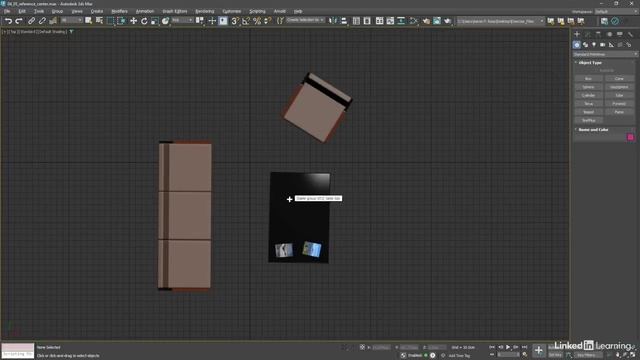The image size is (640, 360).
Task: Activate the Select and Manipulate tool
Action: tap(212, 21)
